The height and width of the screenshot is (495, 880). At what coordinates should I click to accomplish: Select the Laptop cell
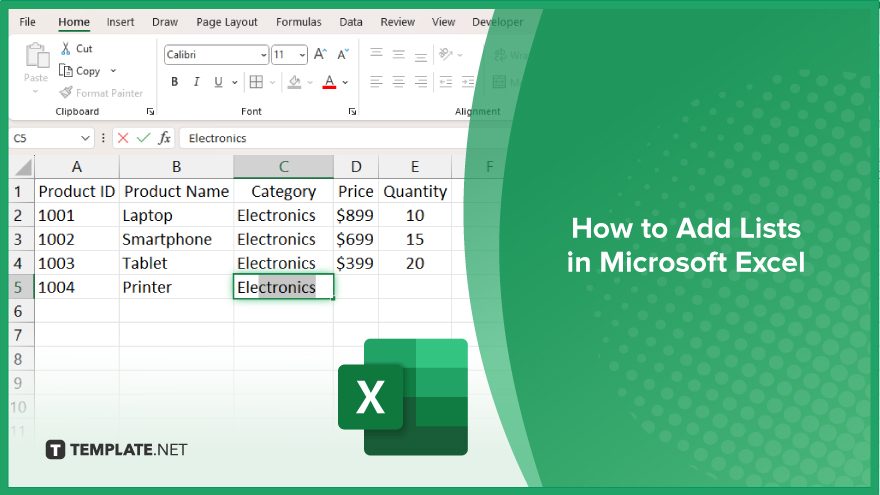click(176, 216)
